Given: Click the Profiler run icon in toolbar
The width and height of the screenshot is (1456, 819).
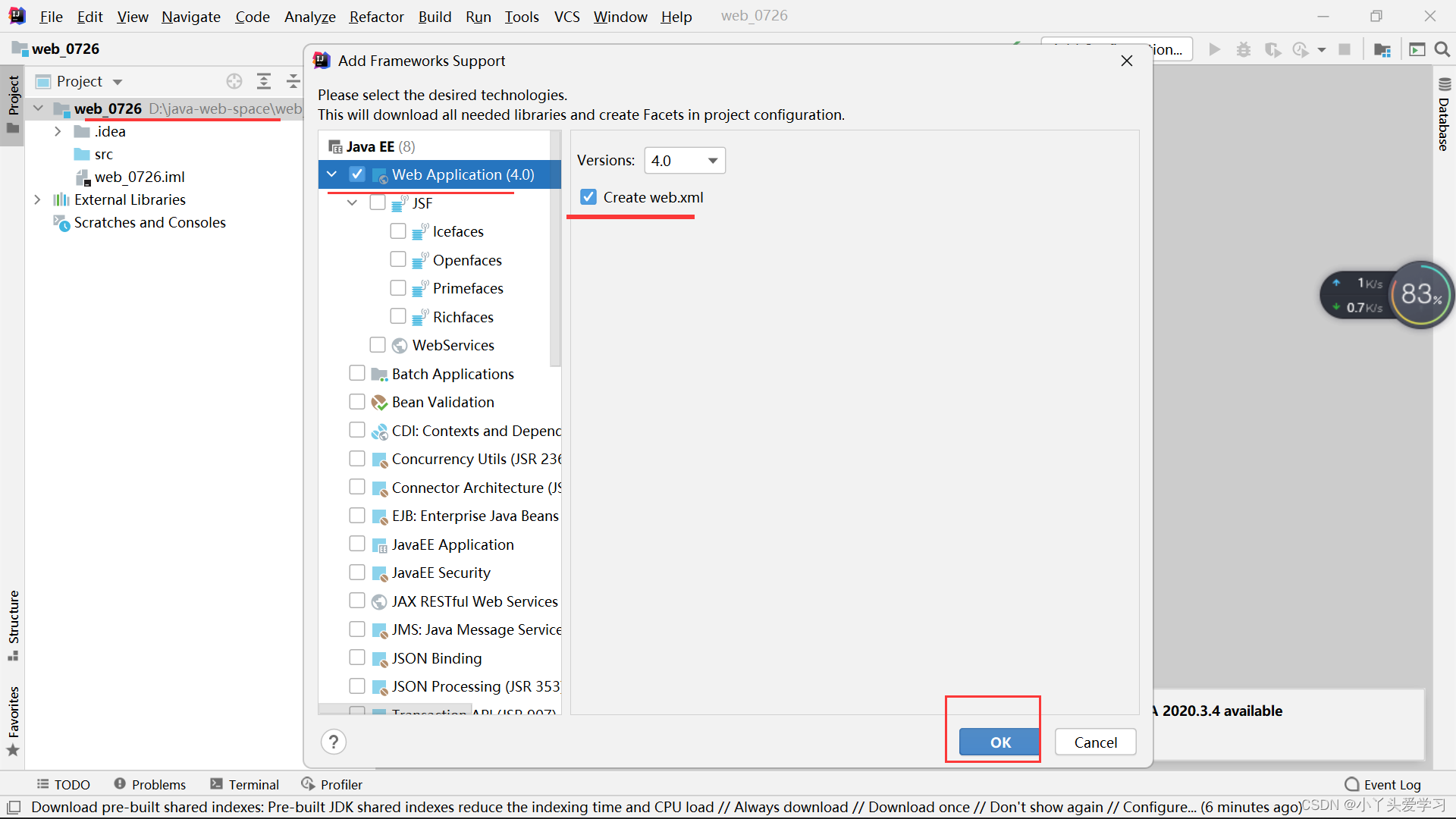Looking at the screenshot, I should click(1301, 49).
